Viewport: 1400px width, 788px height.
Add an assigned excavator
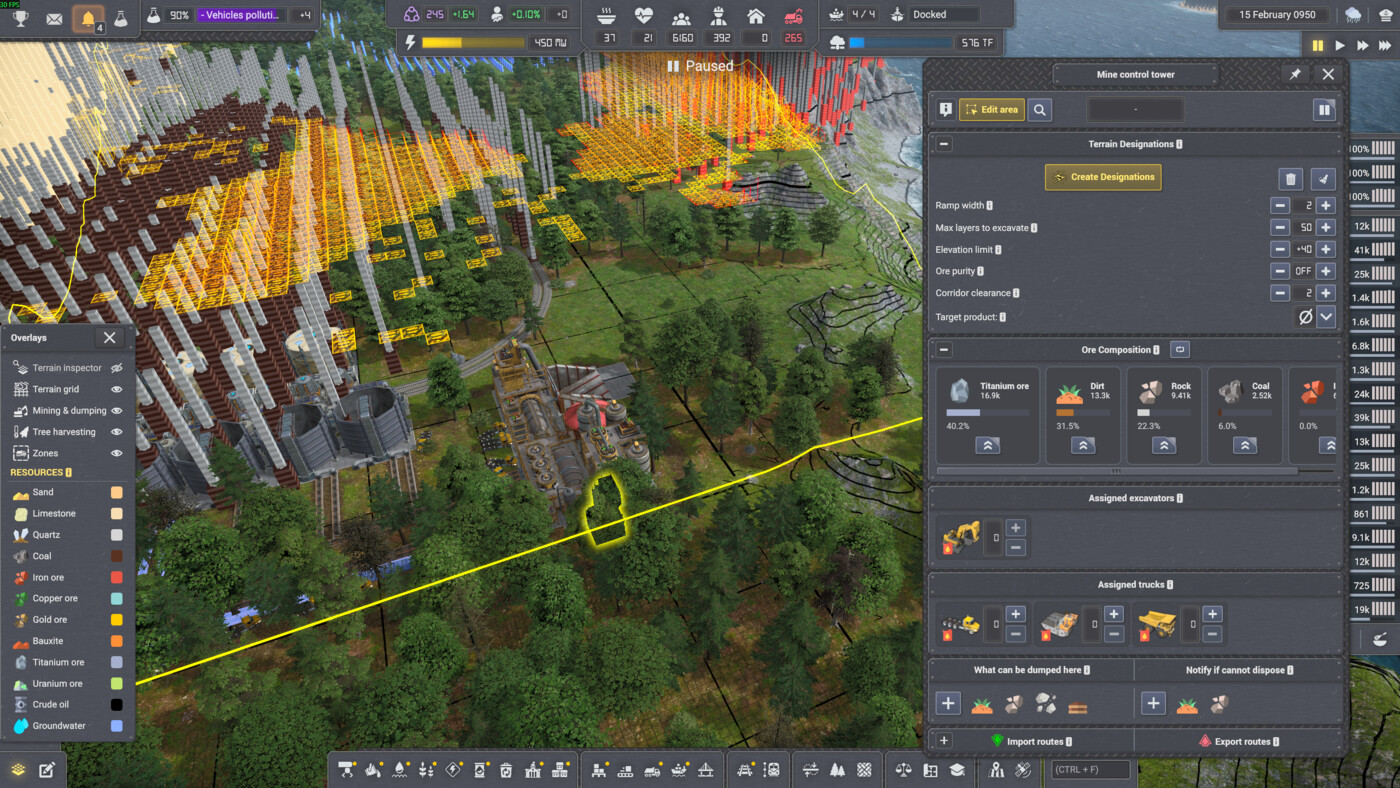tap(1016, 528)
